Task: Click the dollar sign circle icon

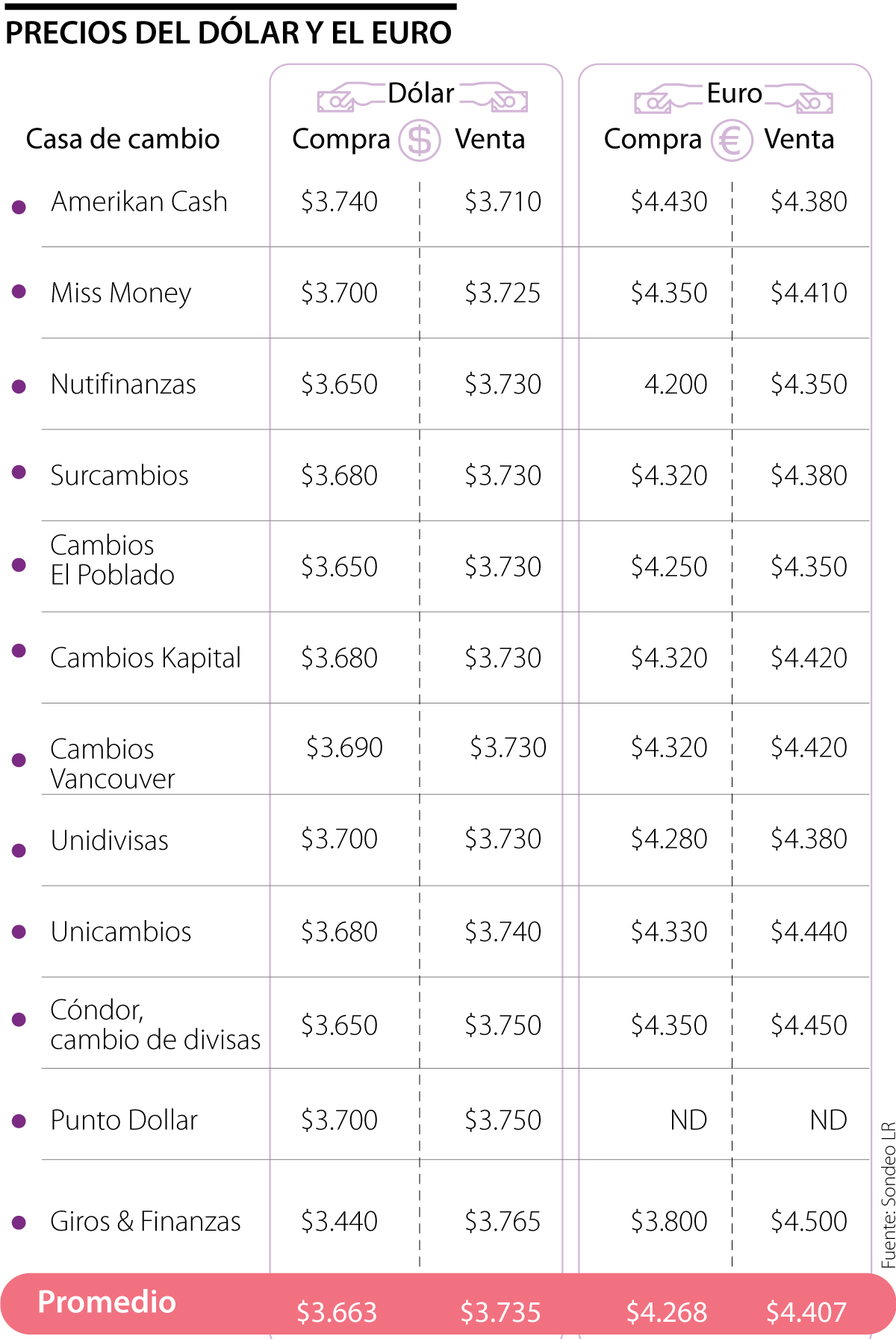Action: coord(420,140)
